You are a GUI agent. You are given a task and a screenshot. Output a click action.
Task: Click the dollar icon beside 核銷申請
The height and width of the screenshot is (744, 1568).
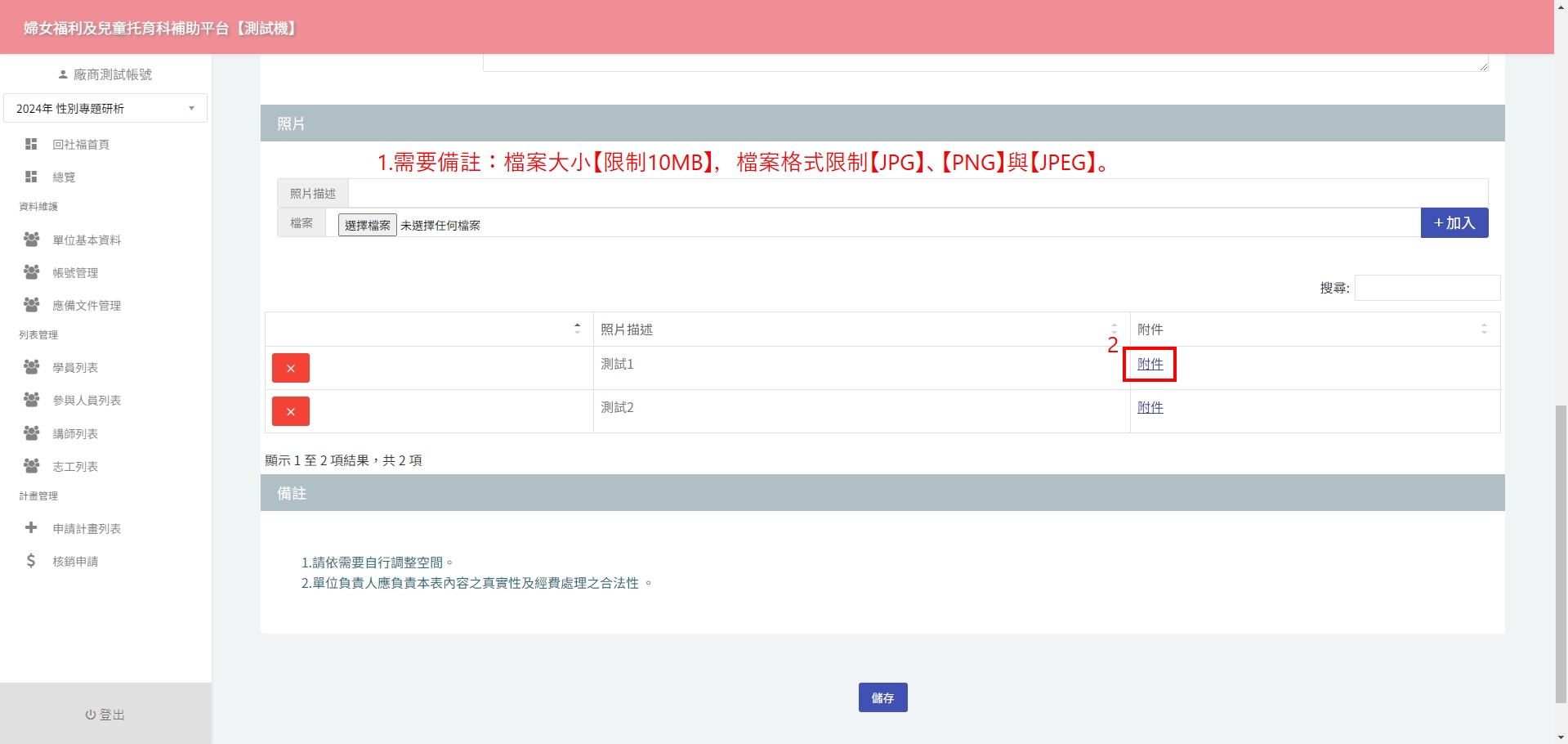coord(31,561)
